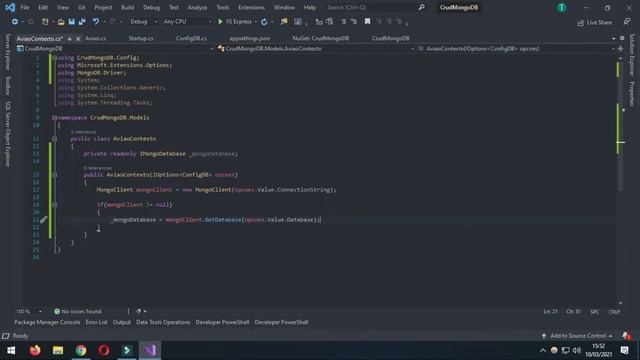Click the Save All toolbar icon
Screen dimensions: 640x360
pyautogui.click(x=82, y=22)
